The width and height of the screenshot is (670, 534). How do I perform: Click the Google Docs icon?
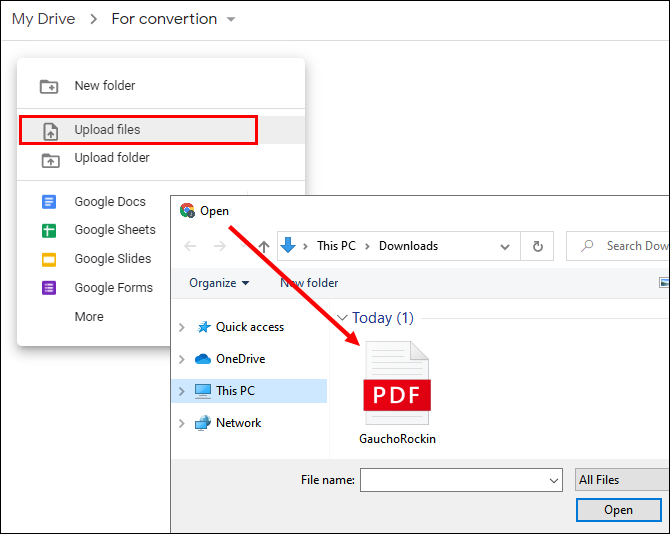[x=49, y=202]
